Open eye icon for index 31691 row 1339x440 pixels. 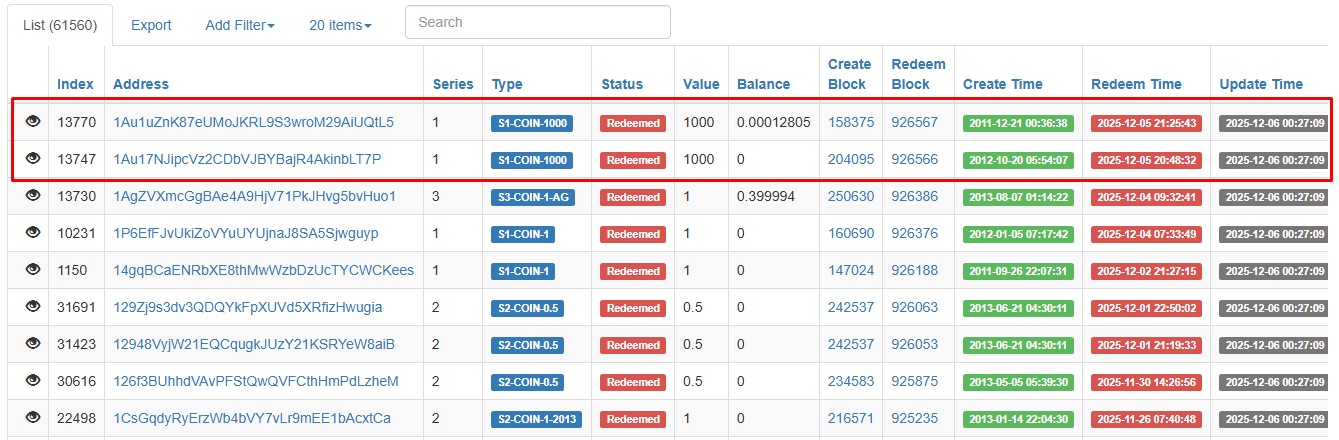tap(33, 306)
